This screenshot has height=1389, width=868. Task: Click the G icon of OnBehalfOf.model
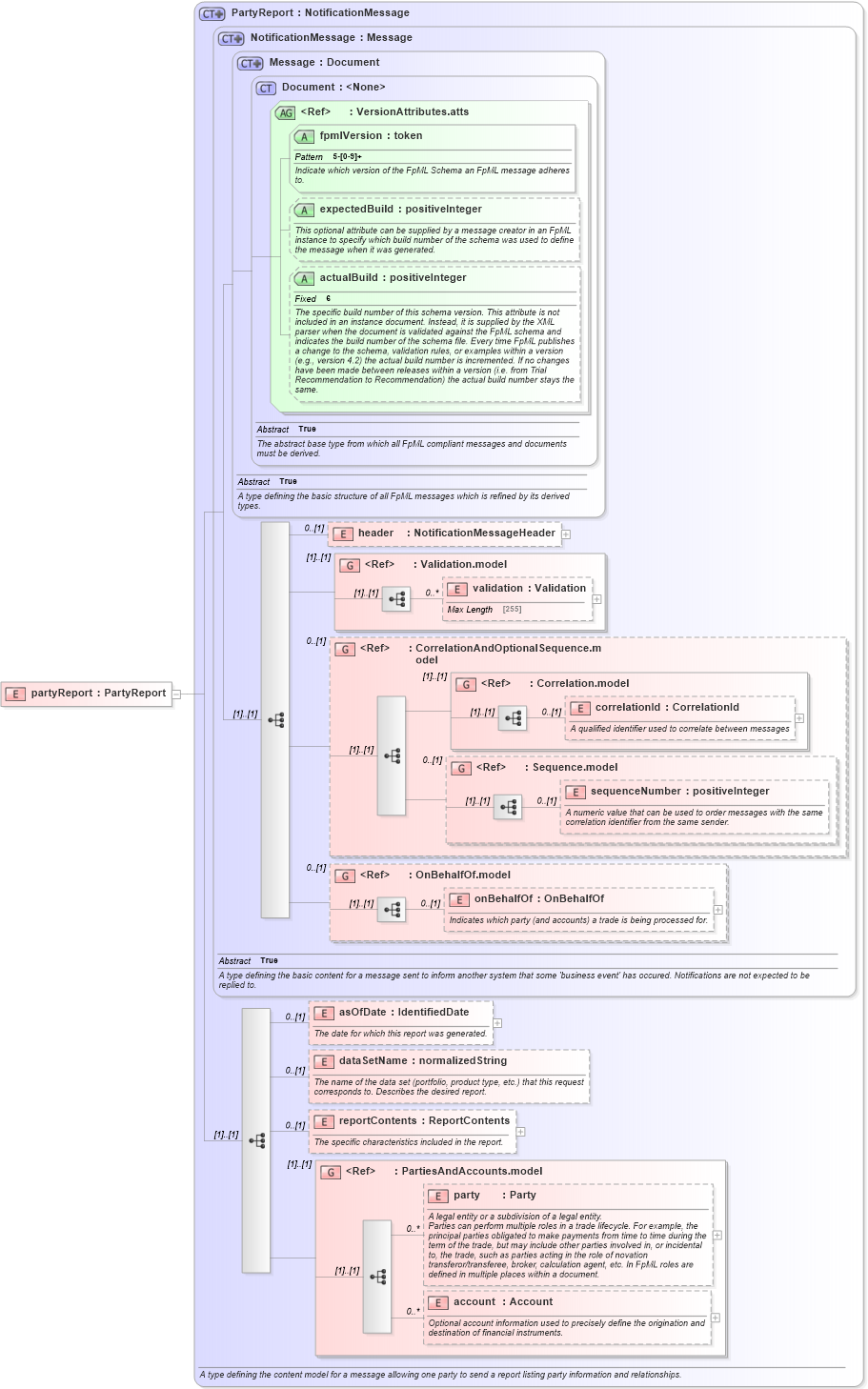coord(345,876)
